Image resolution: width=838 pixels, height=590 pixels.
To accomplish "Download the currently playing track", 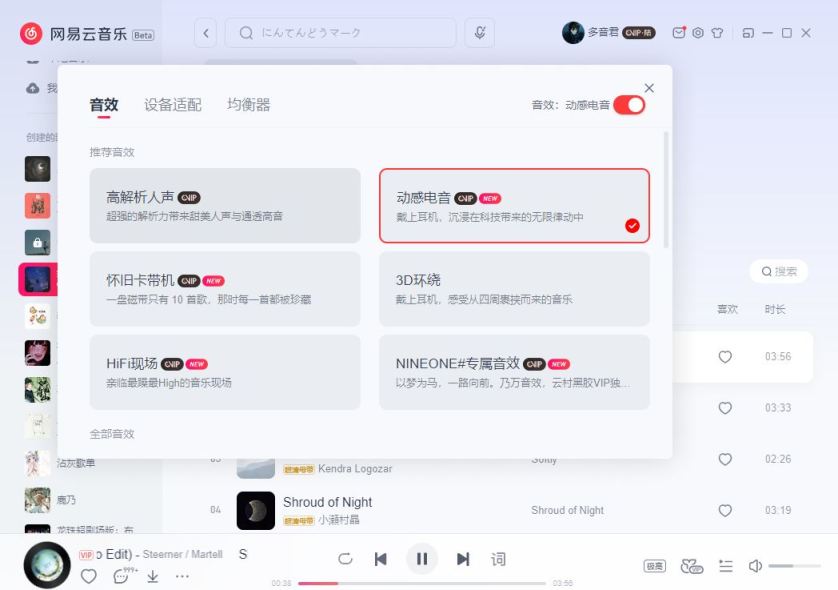I will [x=152, y=576].
